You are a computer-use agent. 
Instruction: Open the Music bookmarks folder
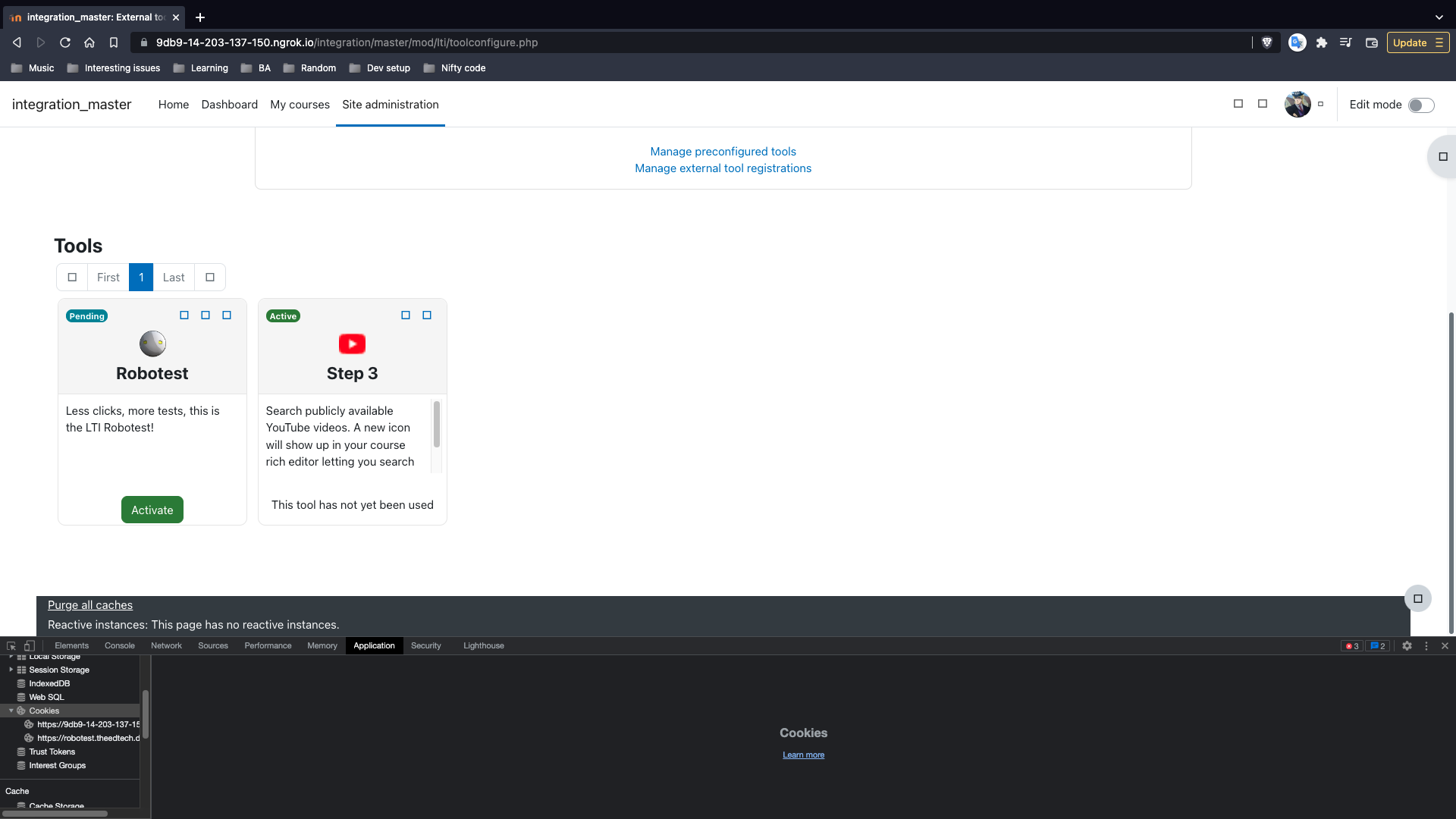point(33,68)
